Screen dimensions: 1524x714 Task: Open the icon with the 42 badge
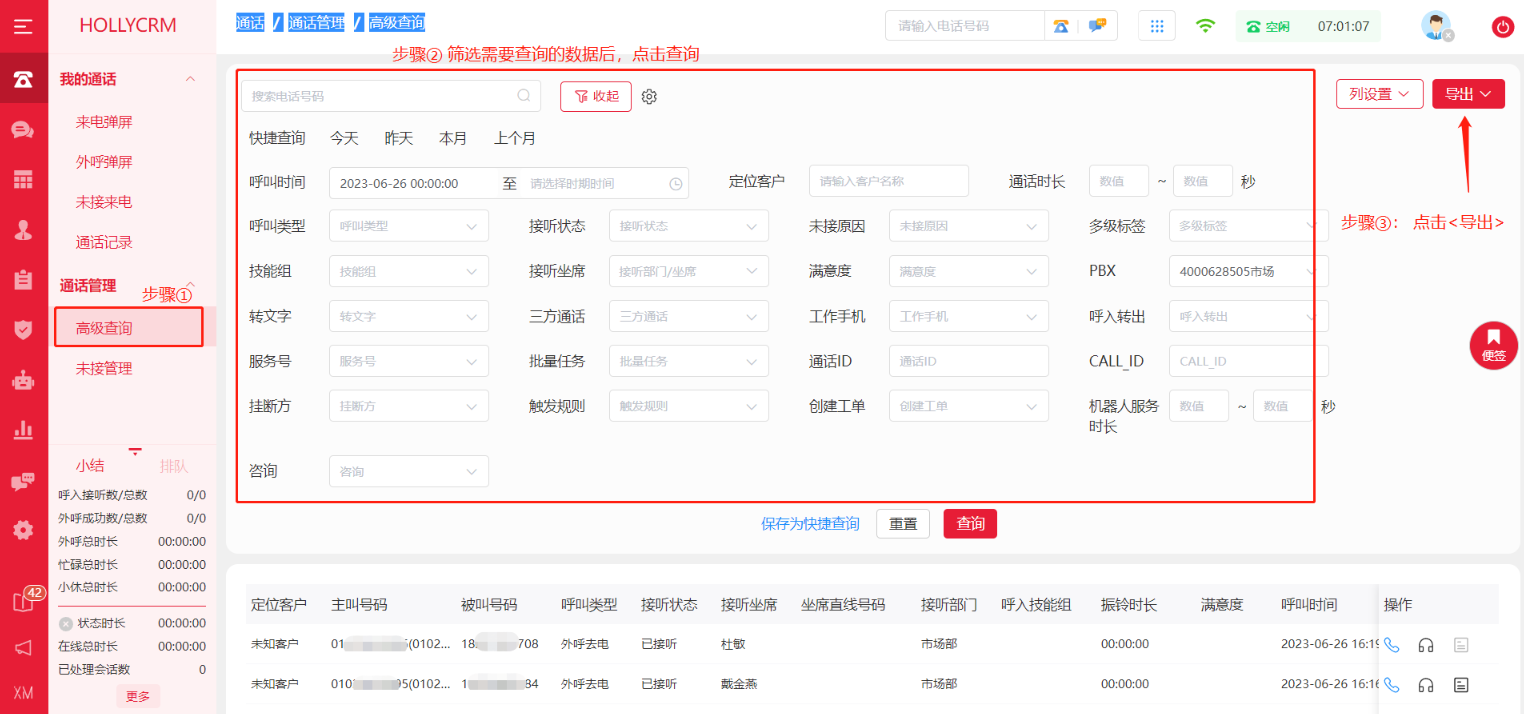(x=25, y=601)
